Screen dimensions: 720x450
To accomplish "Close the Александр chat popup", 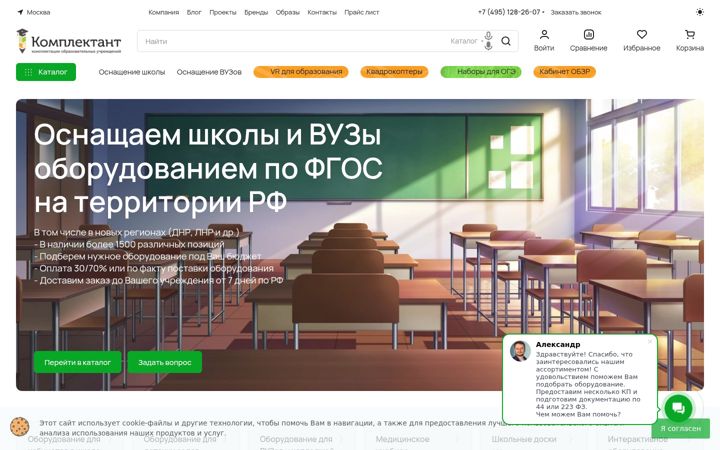I will point(650,341).
